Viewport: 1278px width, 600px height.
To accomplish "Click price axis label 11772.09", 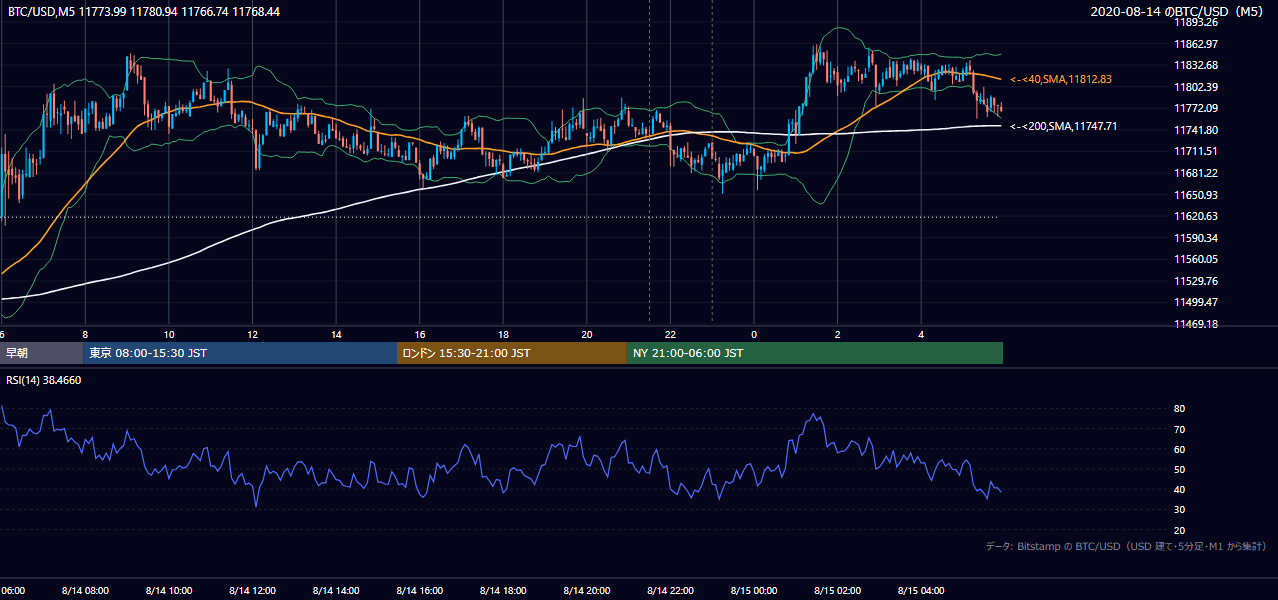I will tap(1196, 108).
